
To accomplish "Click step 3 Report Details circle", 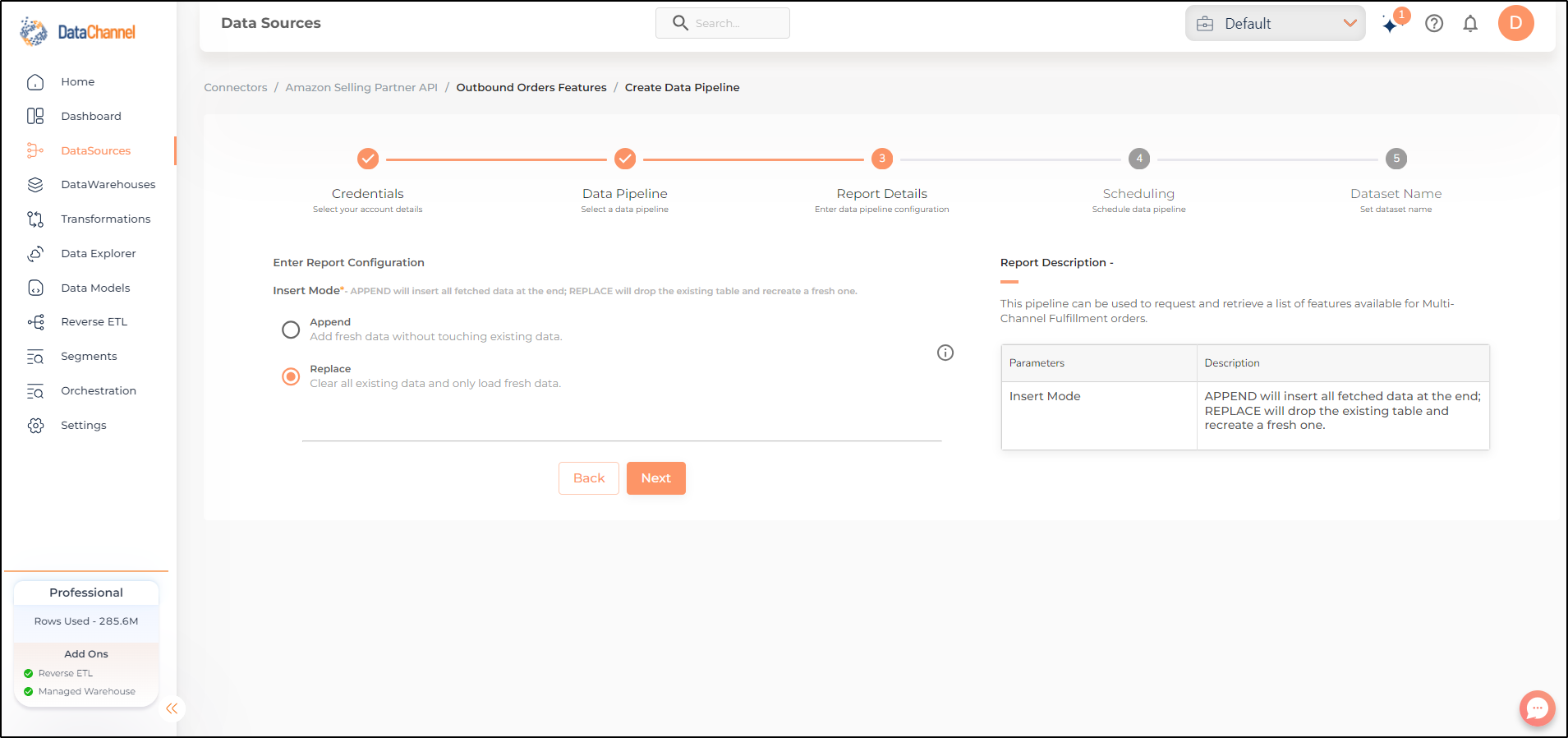I will pyautogui.click(x=882, y=159).
